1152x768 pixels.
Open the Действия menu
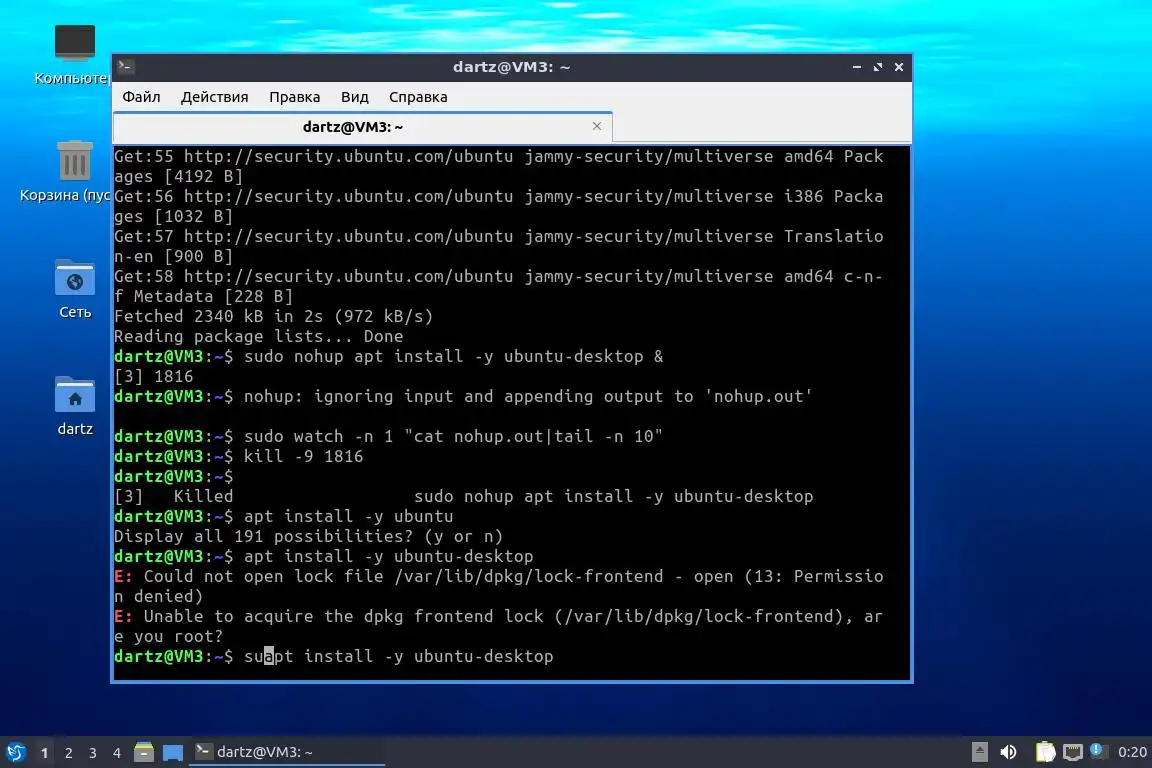pyautogui.click(x=215, y=97)
